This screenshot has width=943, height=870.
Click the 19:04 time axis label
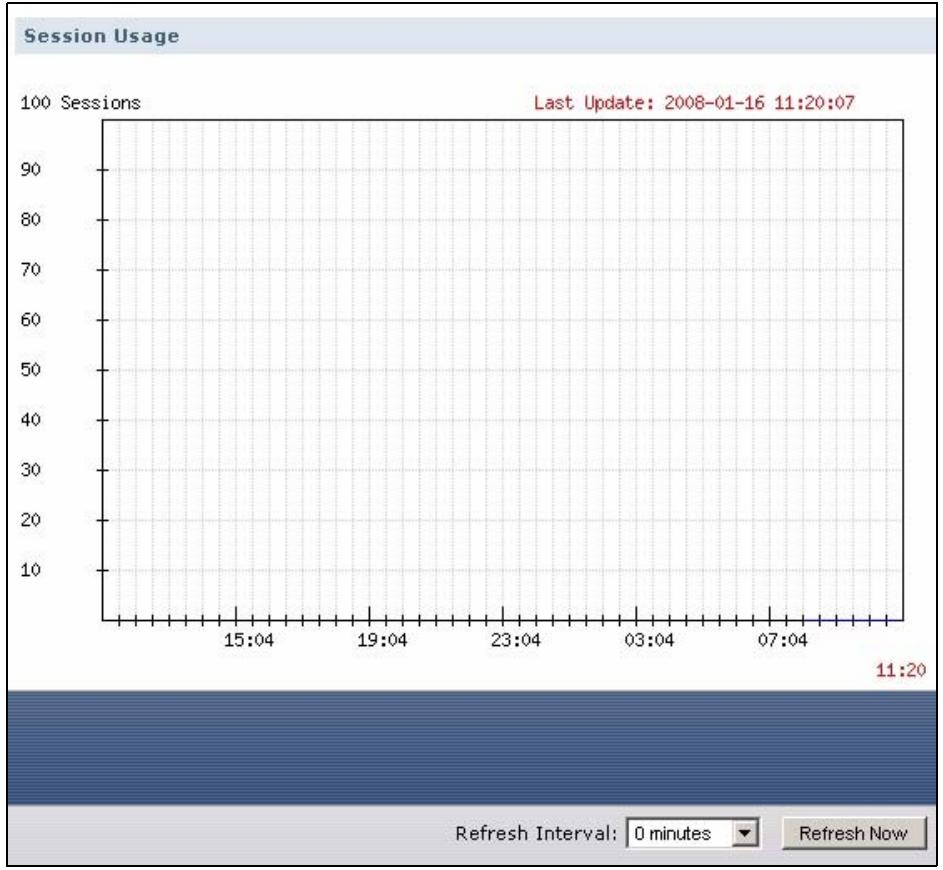tap(382, 640)
